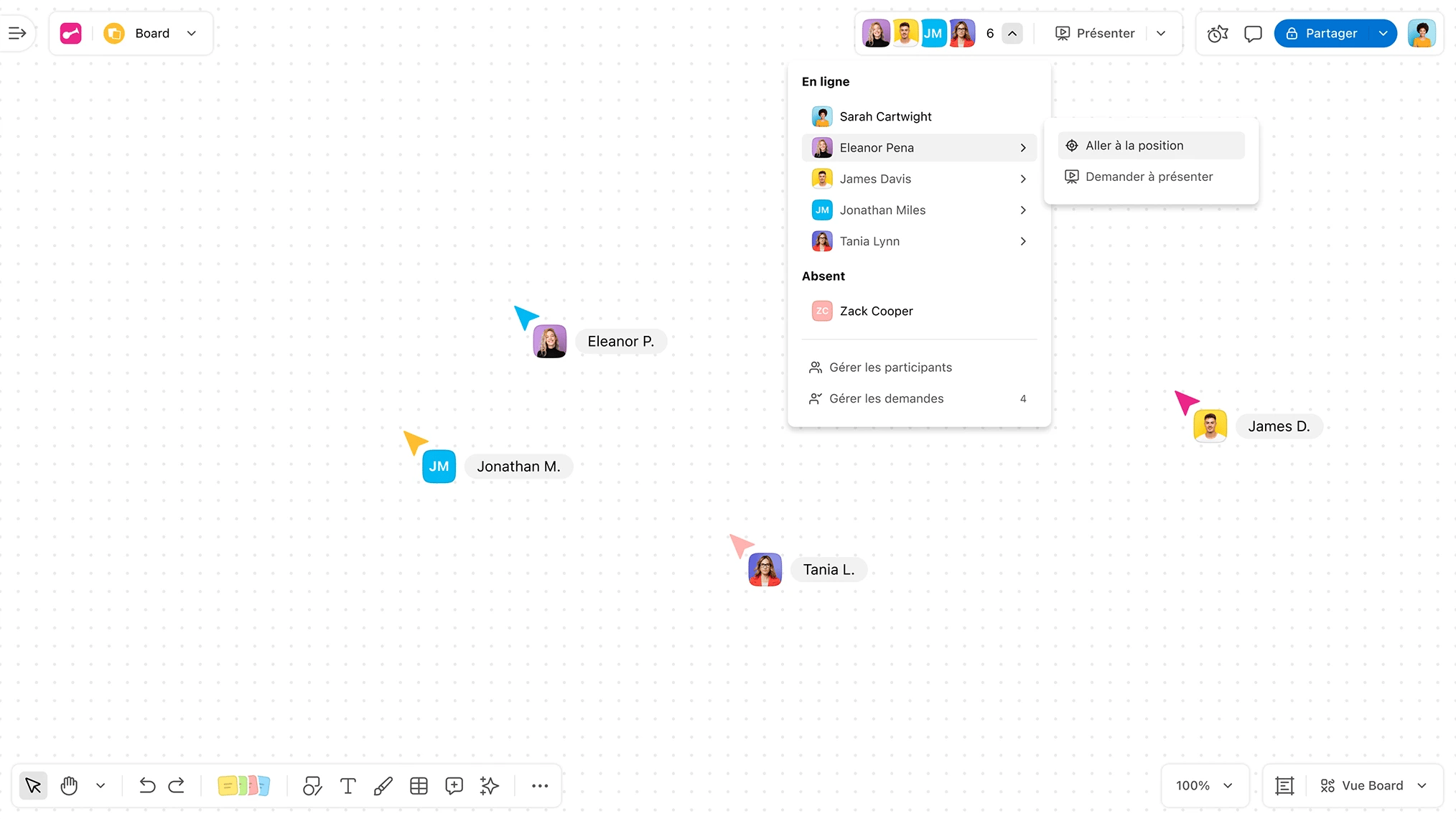The width and height of the screenshot is (1456, 819).
Task: Activate the select cursor tool
Action: [33, 785]
